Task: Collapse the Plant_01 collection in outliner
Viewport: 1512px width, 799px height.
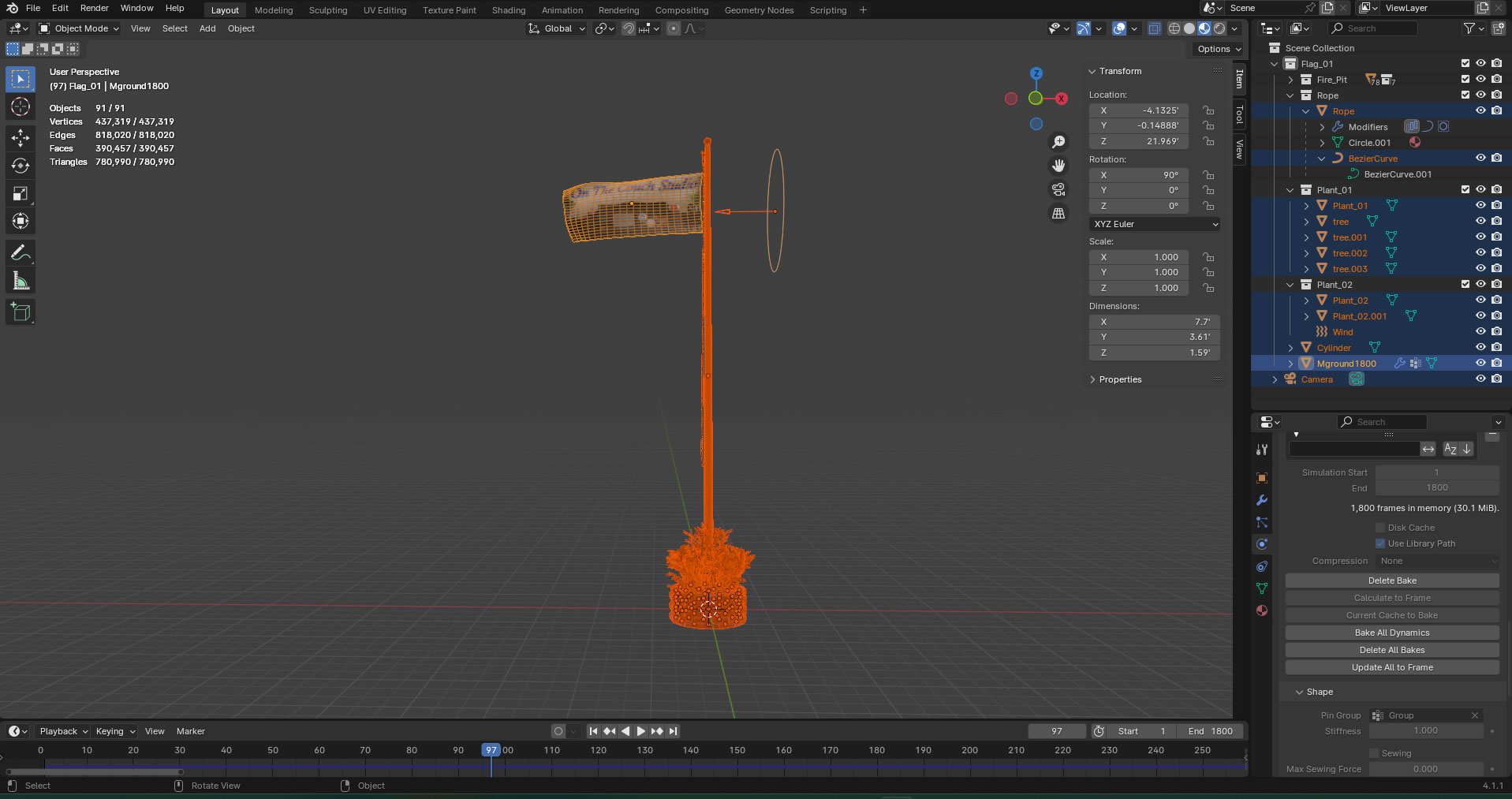Action: click(1290, 190)
